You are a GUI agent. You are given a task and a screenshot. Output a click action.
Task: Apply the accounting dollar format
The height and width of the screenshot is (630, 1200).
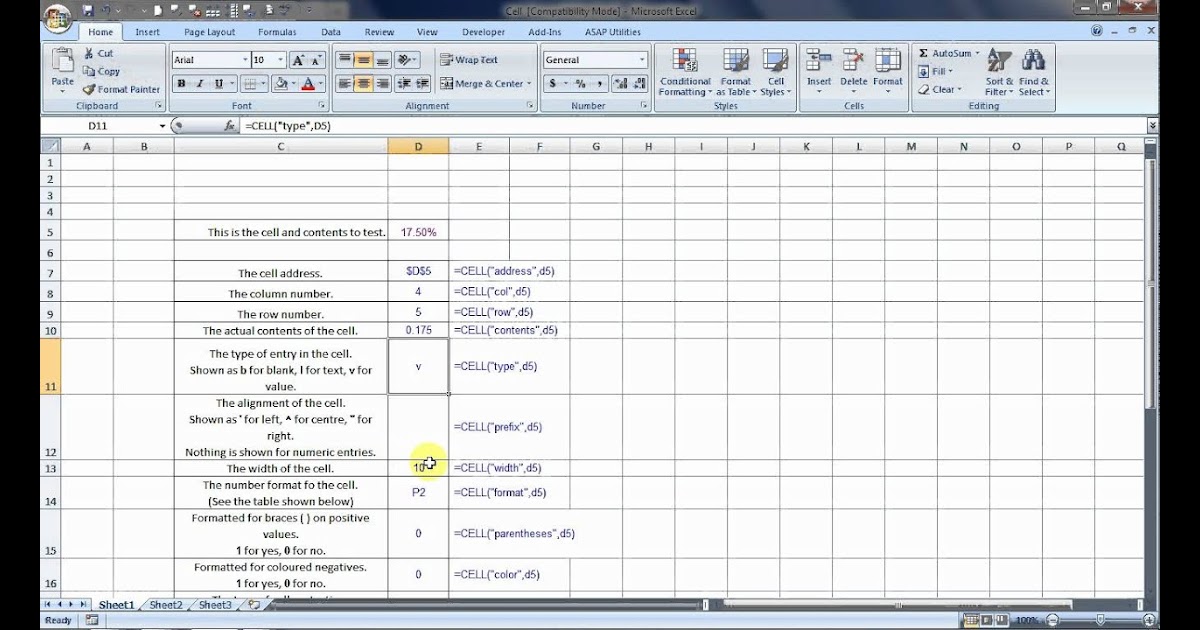(x=552, y=84)
